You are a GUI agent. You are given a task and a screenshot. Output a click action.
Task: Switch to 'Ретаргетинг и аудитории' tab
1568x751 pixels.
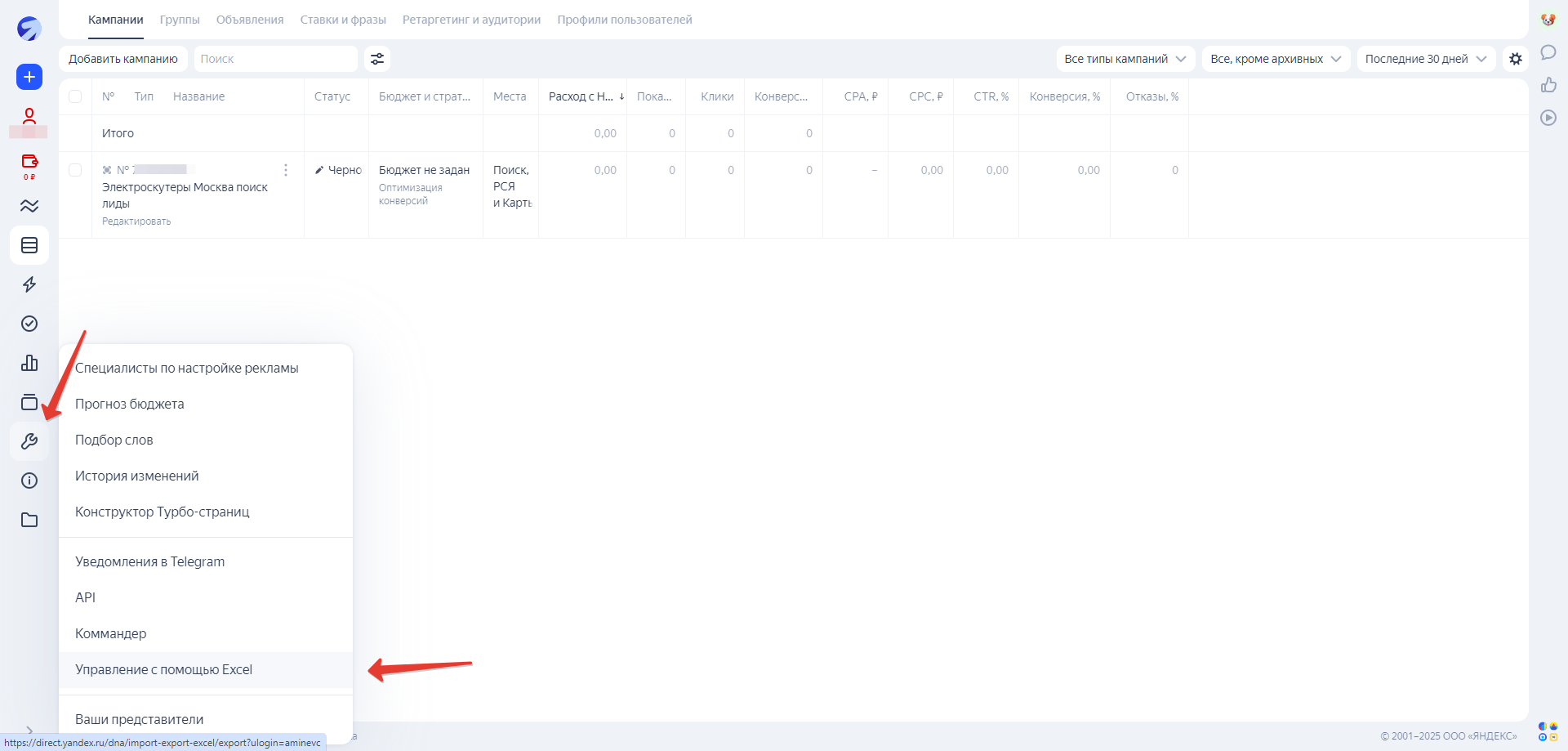tap(471, 20)
